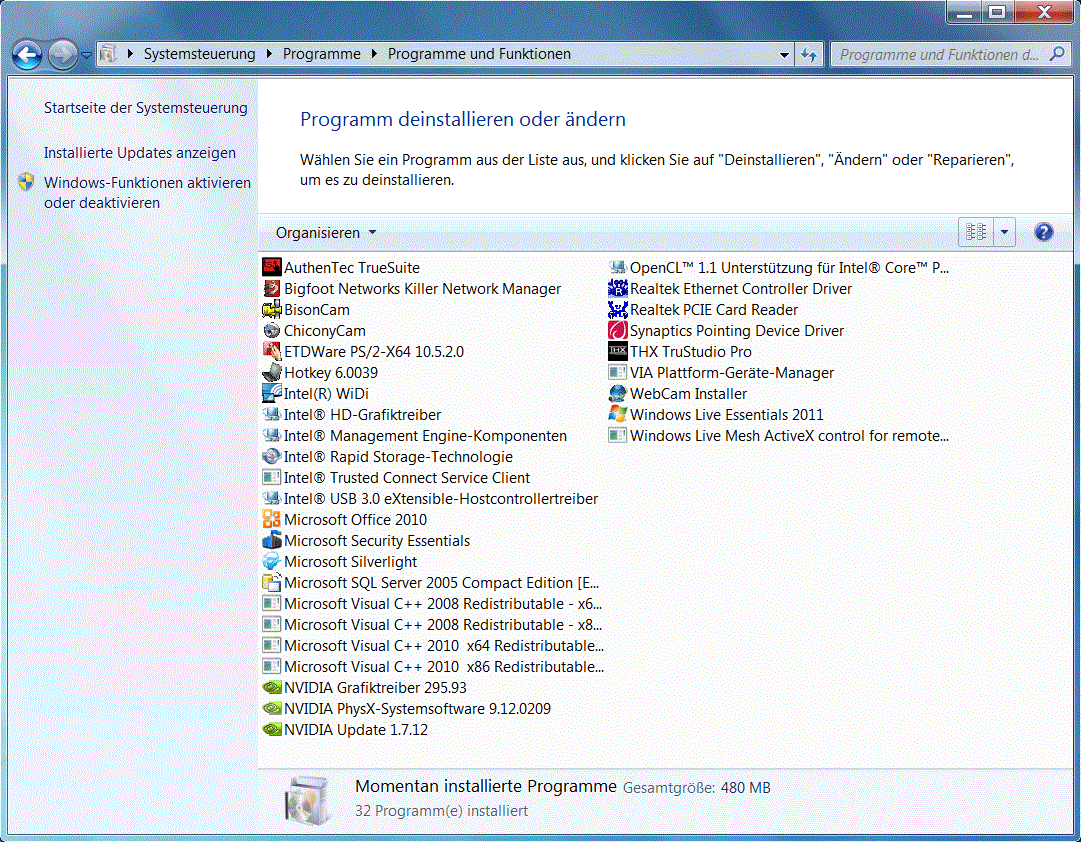
Task: Select Windows Live Mesh ActiveX control entry
Action: (779, 436)
